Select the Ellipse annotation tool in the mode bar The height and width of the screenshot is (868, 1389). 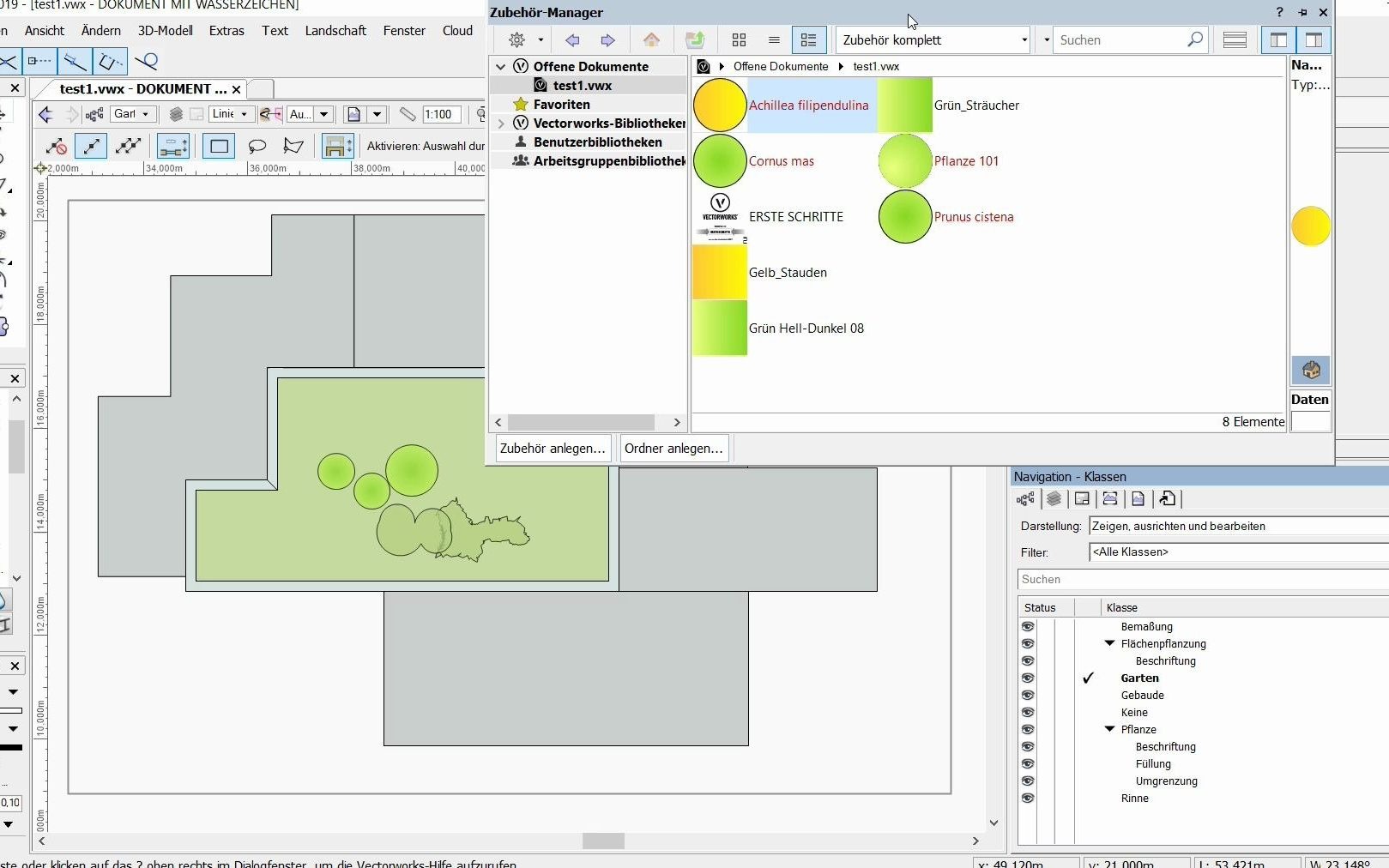click(257, 146)
